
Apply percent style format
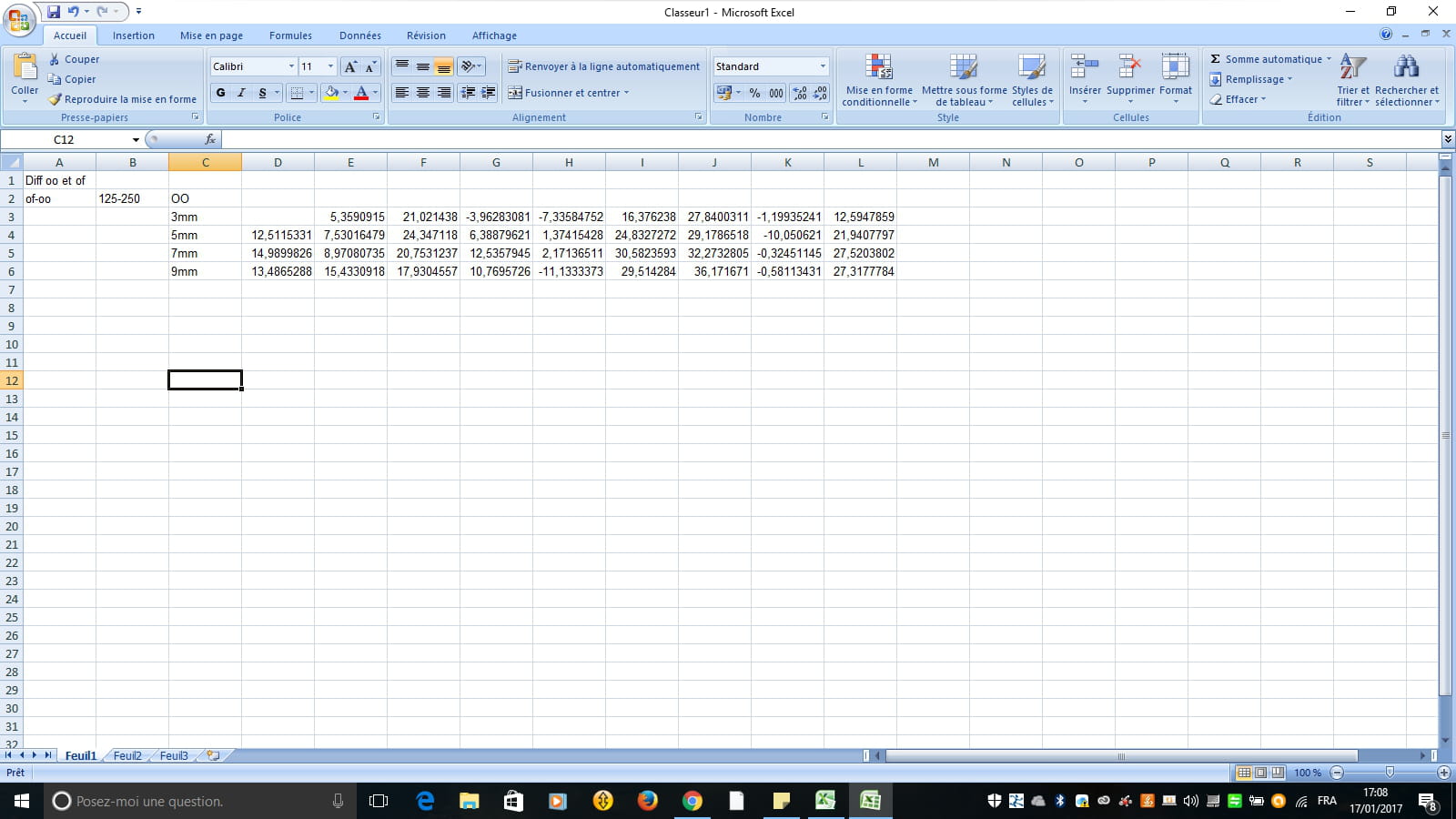tap(754, 93)
